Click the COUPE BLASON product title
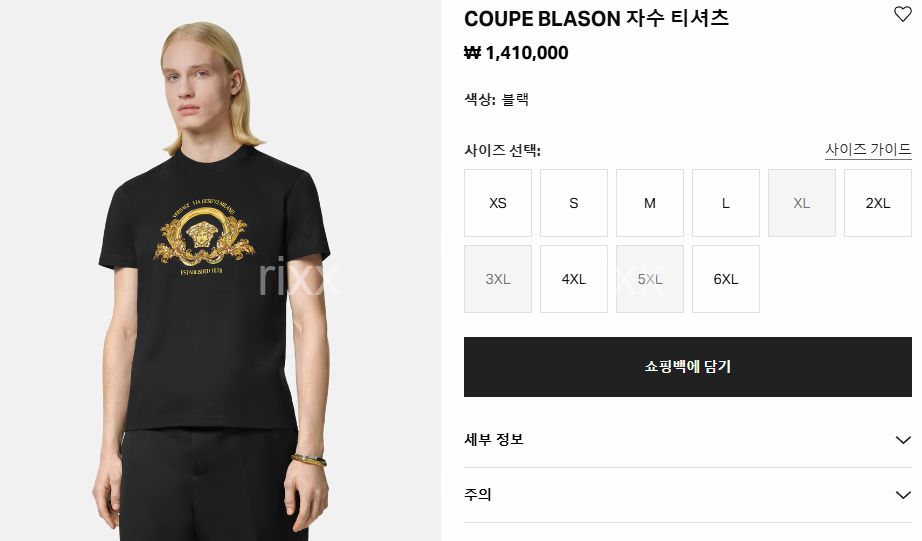922x541 pixels. [x=596, y=18]
